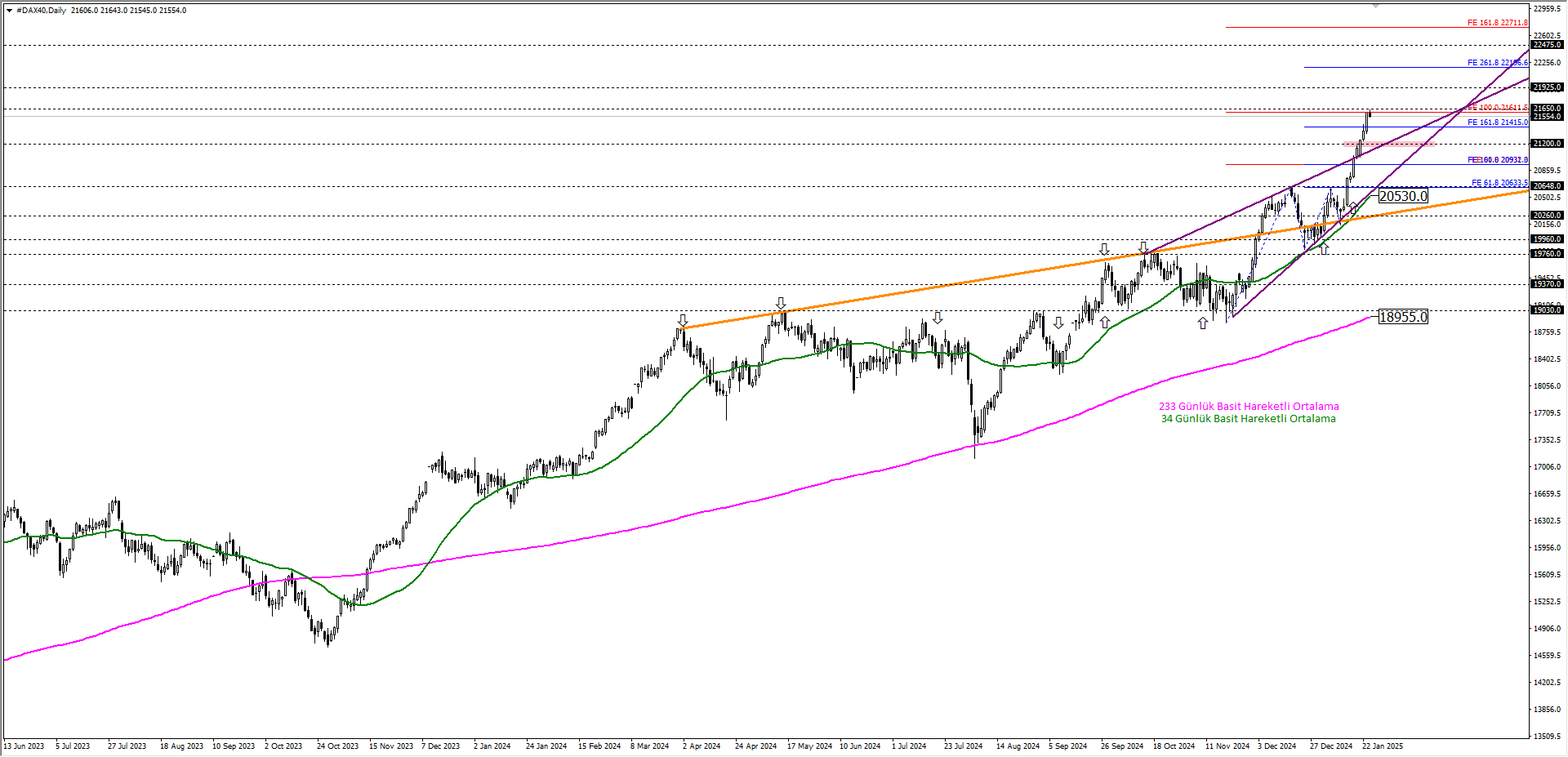Click the 21925.0 price level tag
Viewport: 1568px width, 757px height.
pyautogui.click(x=1548, y=87)
